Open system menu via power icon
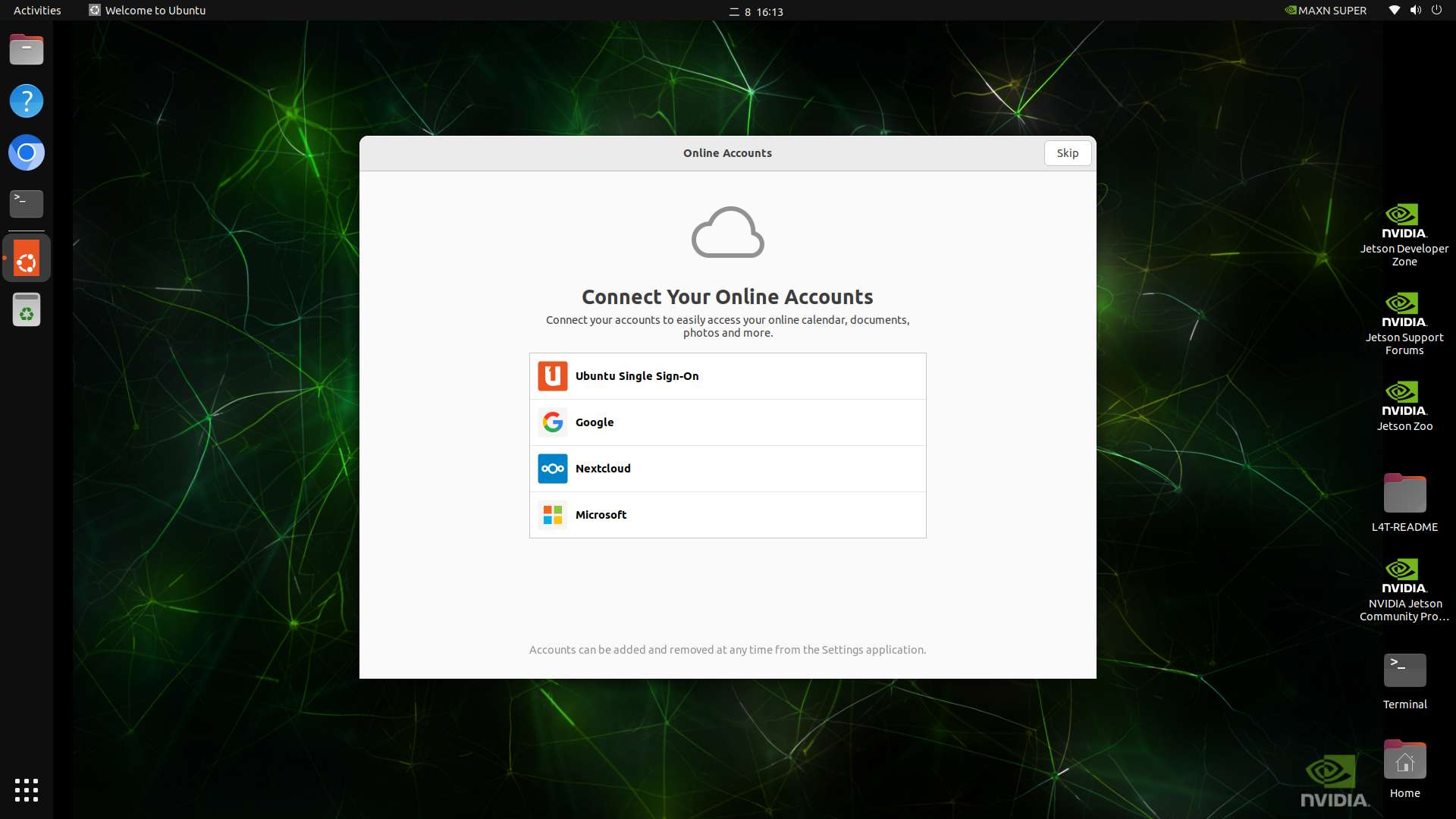The height and width of the screenshot is (819, 1456). click(1436, 11)
